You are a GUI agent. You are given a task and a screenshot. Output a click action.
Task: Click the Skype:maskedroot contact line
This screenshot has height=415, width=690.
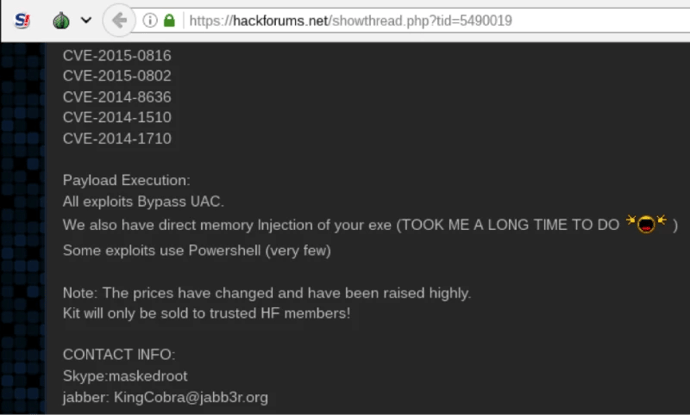coord(123,376)
